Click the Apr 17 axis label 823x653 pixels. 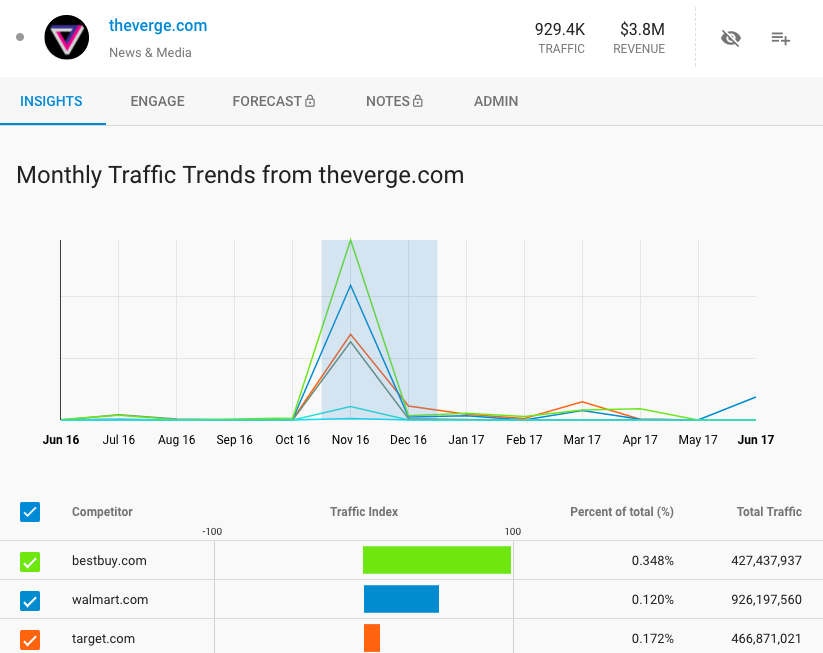(x=640, y=440)
